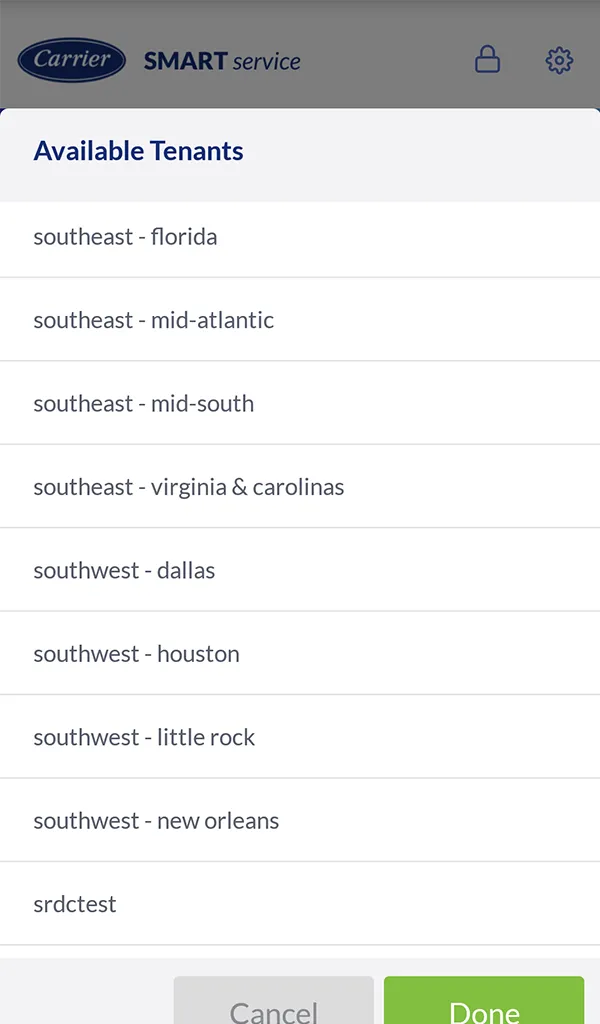Image resolution: width=600 pixels, height=1024 pixels.
Task: Confirm with the green Done button
Action: coord(484,1000)
